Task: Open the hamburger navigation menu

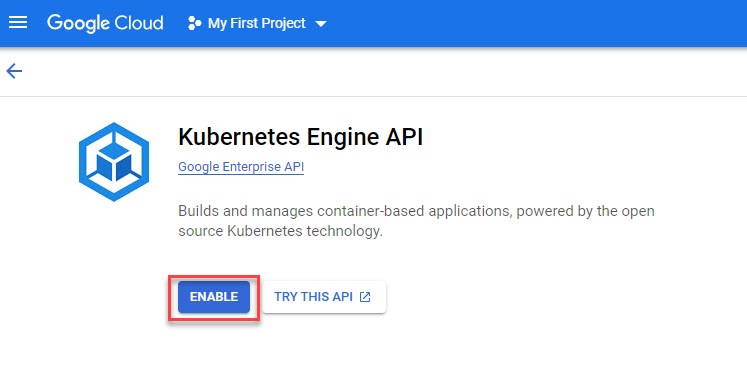Action: point(18,22)
